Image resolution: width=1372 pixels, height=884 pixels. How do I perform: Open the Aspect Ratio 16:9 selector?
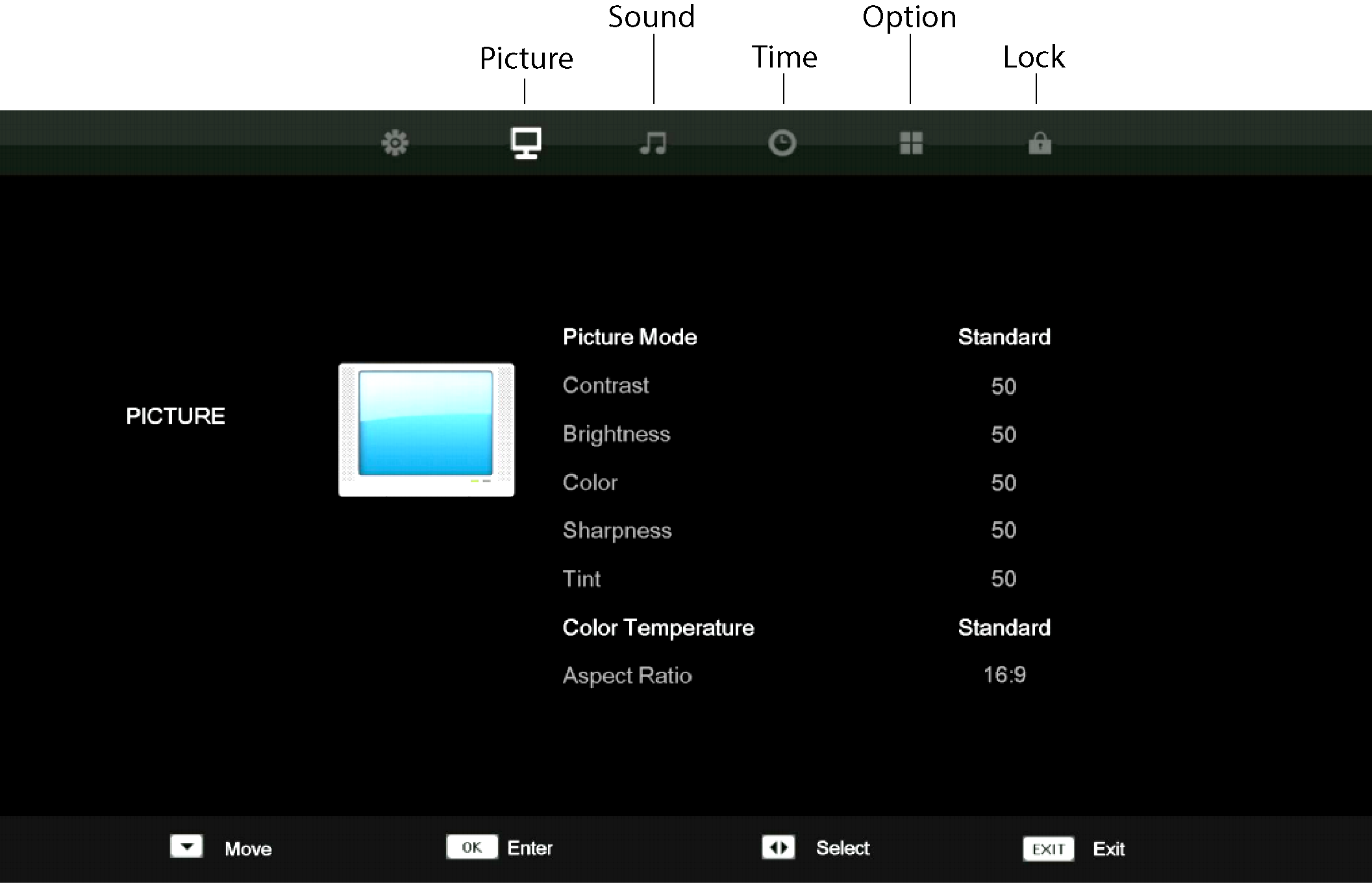coord(1004,675)
